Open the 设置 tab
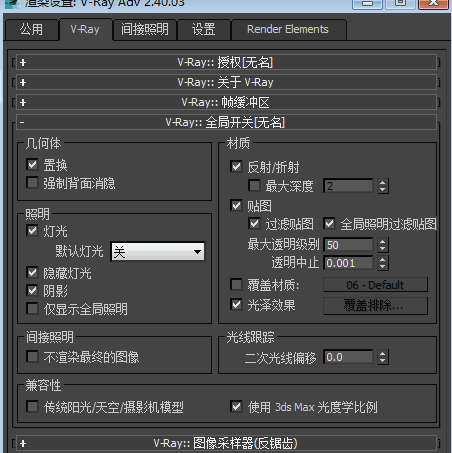 (204, 30)
